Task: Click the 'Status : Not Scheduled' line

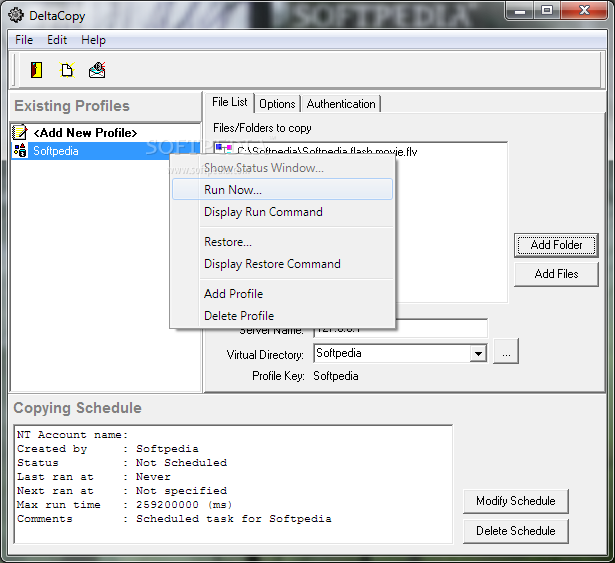Action: click(x=122, y=463)
